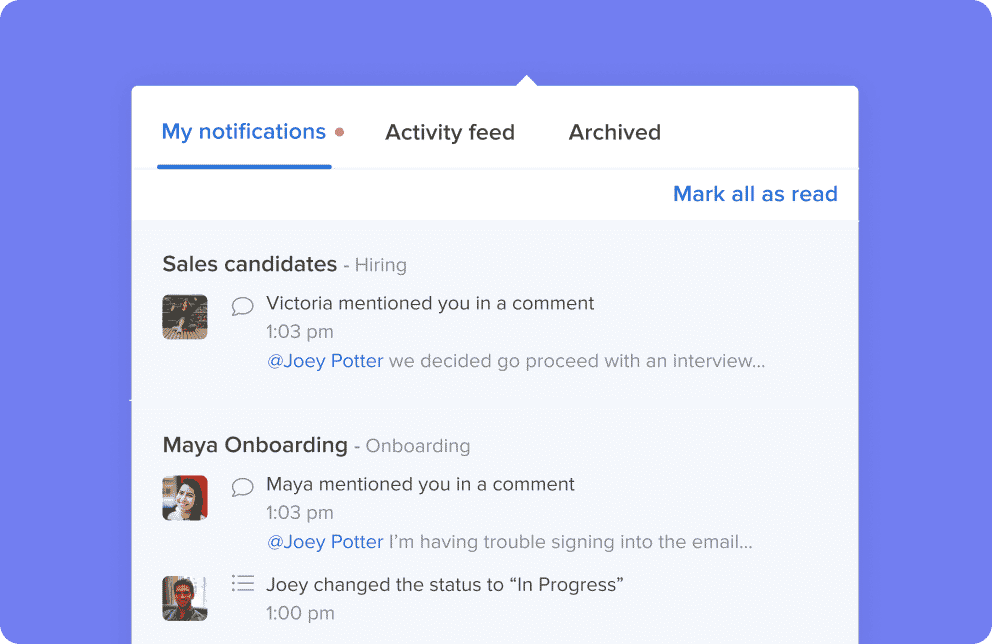The image size is (992, 644).
Task: Click the @Joey Potter mention in Maya's comment
Action: tap(325, 542)
